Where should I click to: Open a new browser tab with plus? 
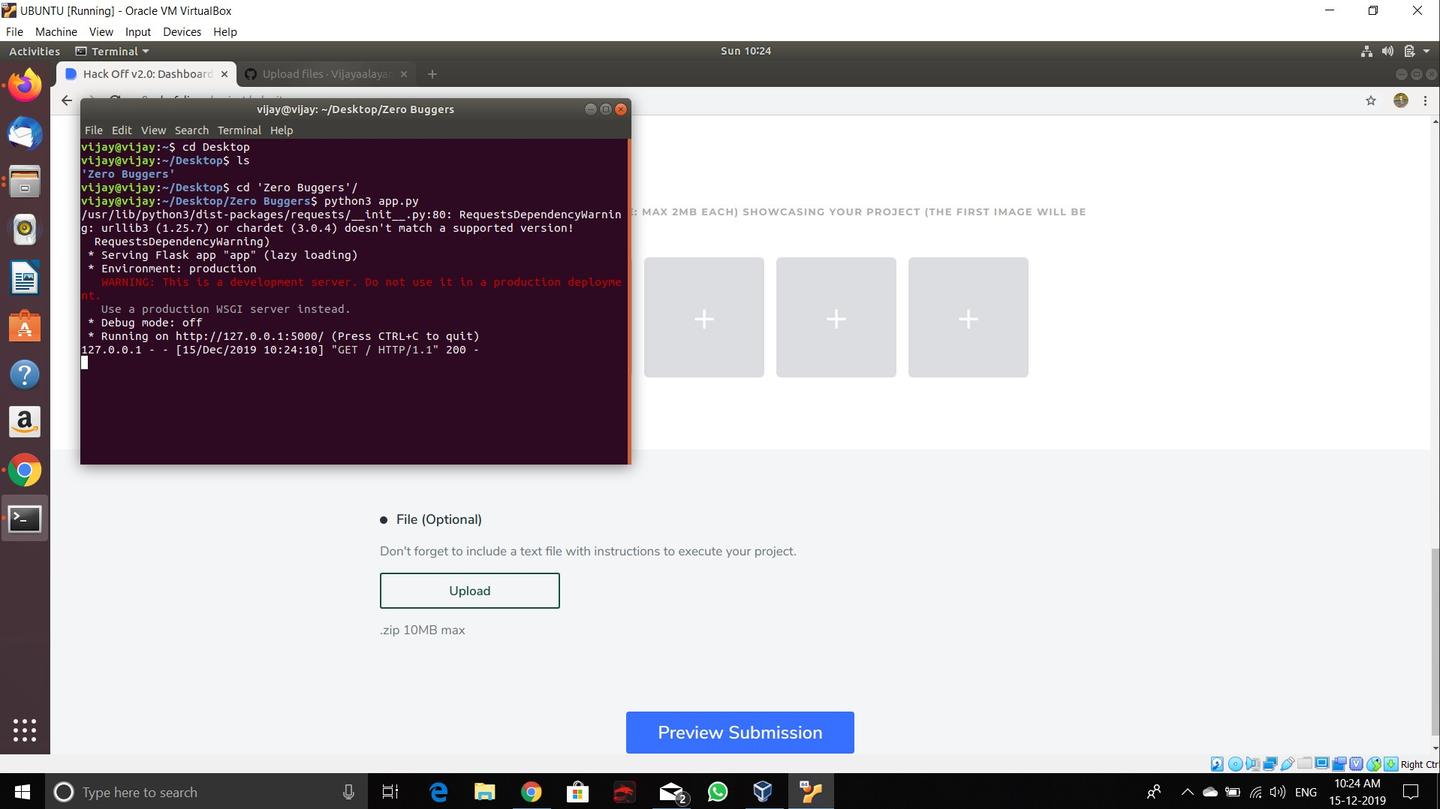[432, 74]
